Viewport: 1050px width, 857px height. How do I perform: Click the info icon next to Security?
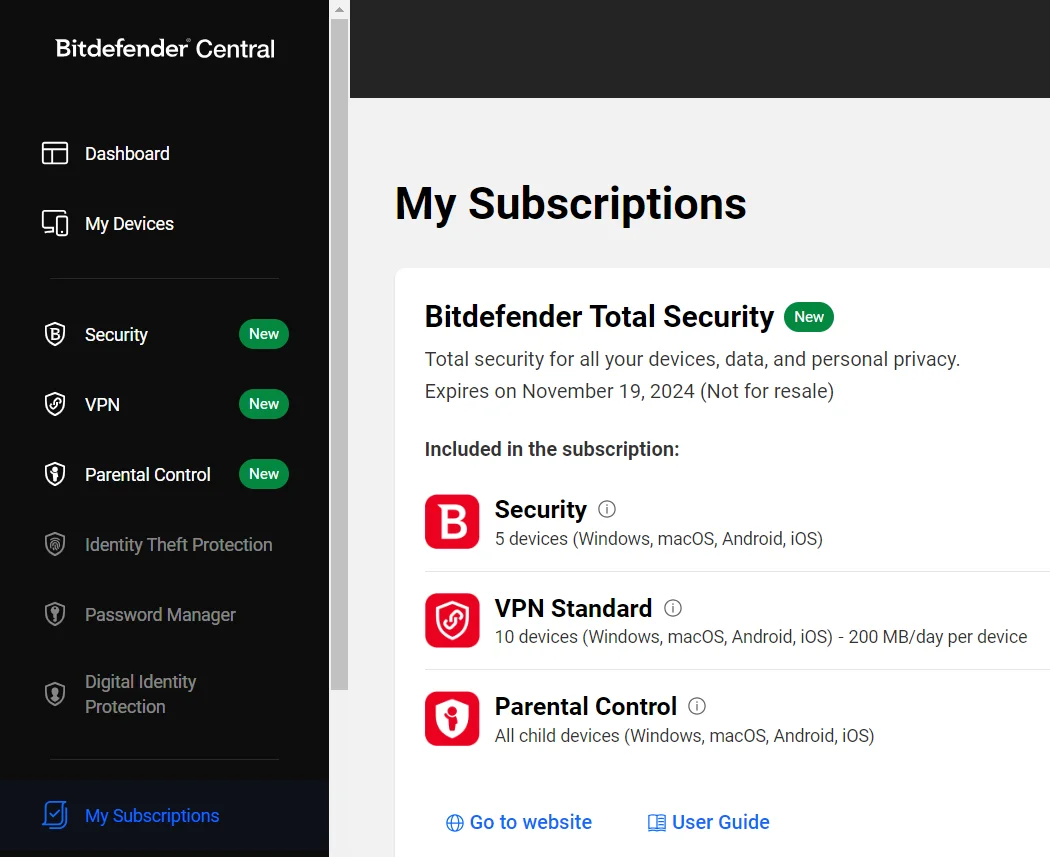click(x=607, y=510)
